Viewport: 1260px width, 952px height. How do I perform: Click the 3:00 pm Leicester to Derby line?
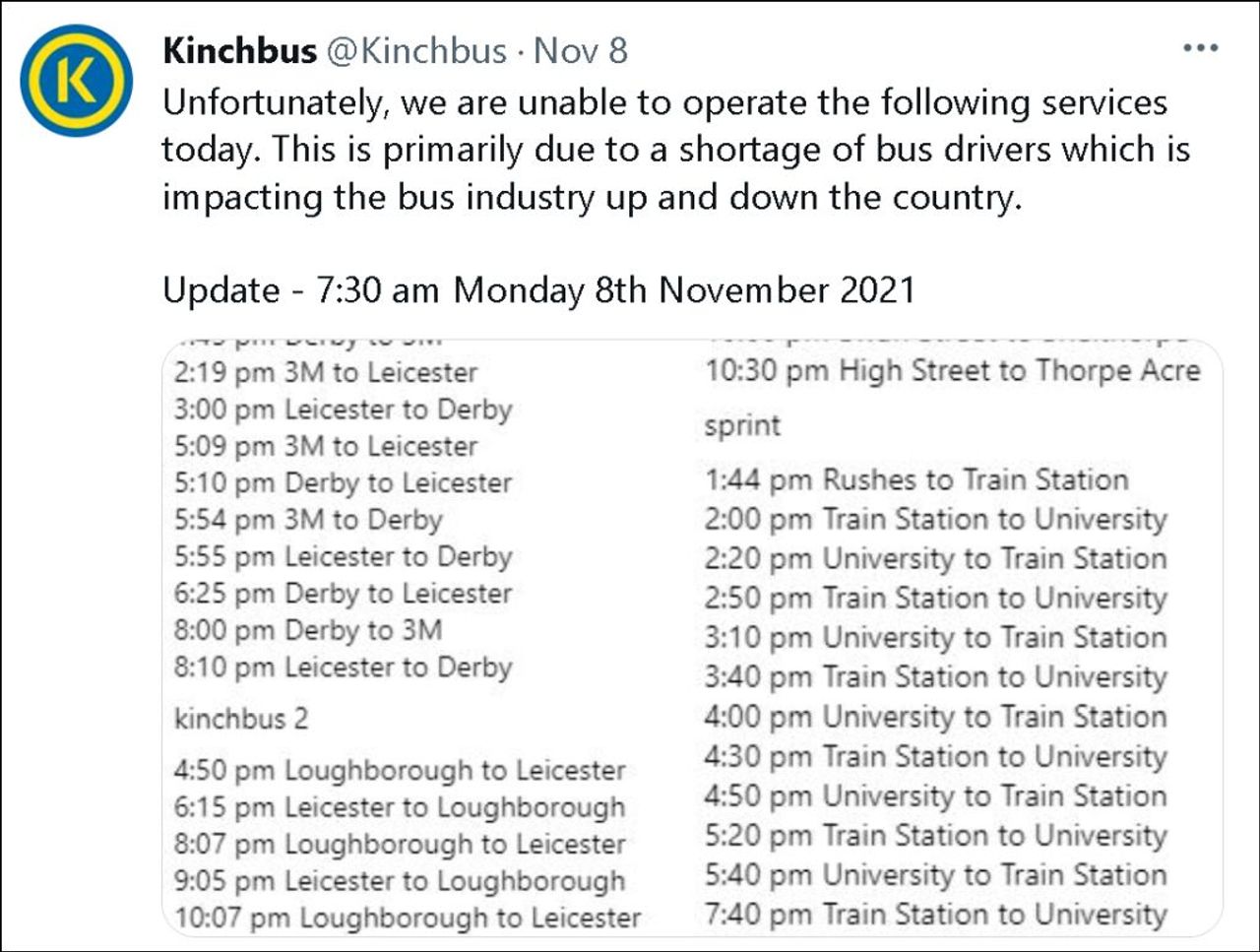pyautogui.click(x=343, y=409)
